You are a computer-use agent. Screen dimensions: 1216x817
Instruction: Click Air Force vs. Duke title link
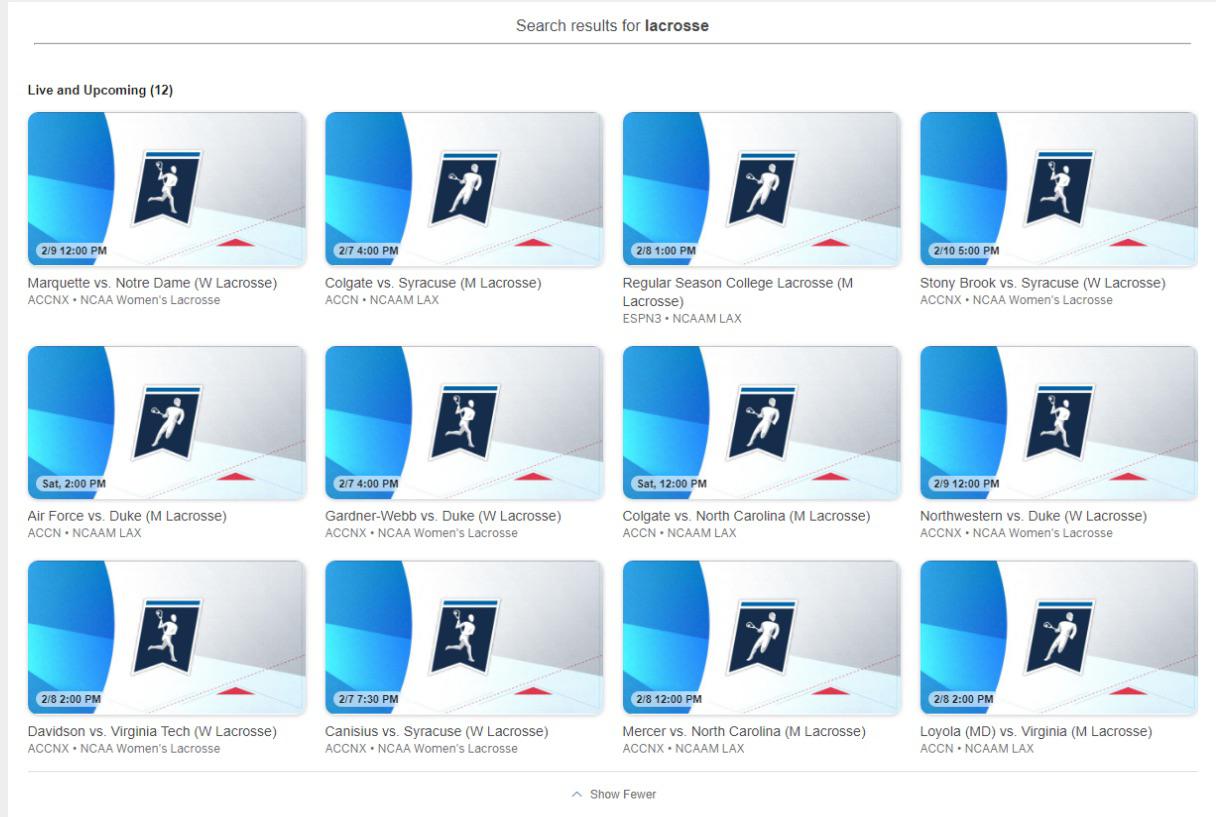[127, 516]
